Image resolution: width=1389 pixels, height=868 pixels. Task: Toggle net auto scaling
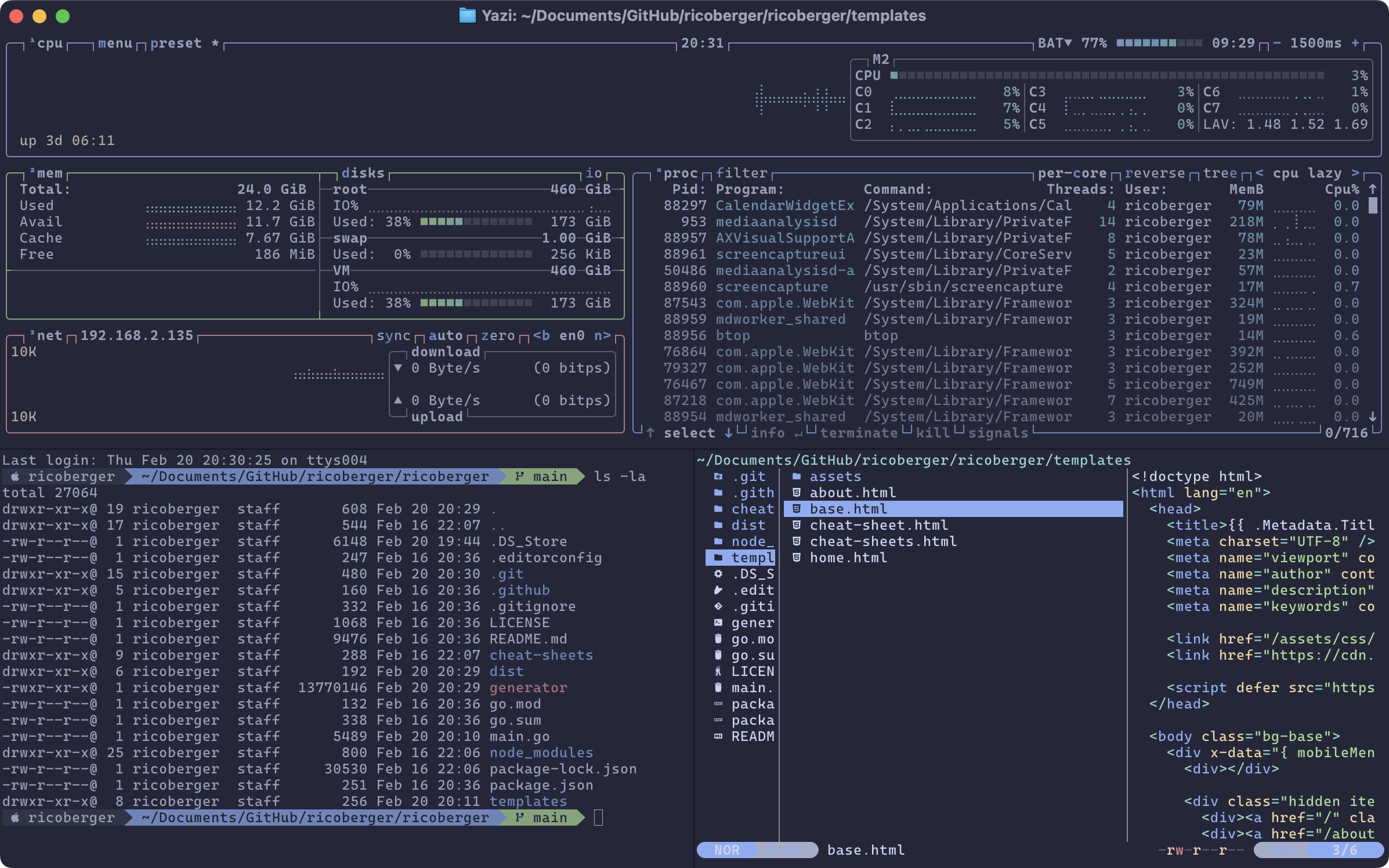446,335
